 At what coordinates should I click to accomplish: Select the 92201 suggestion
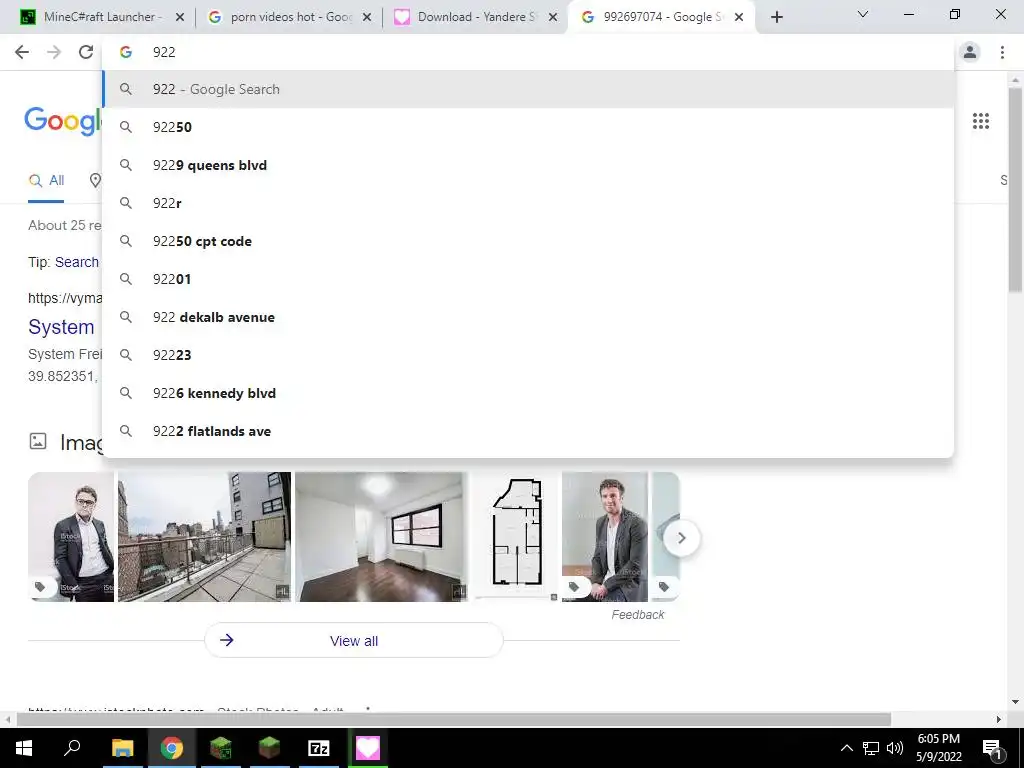tap(528, 279)
